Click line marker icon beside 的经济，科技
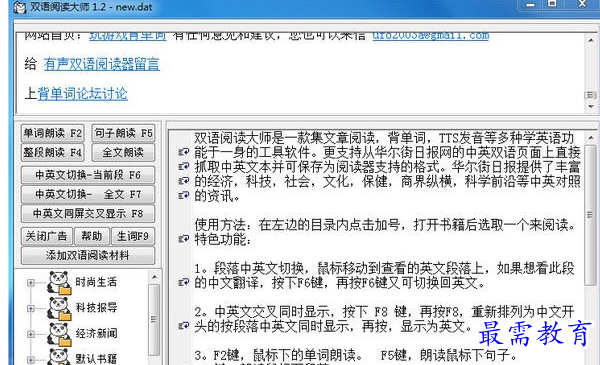 (x=184, y=181)
